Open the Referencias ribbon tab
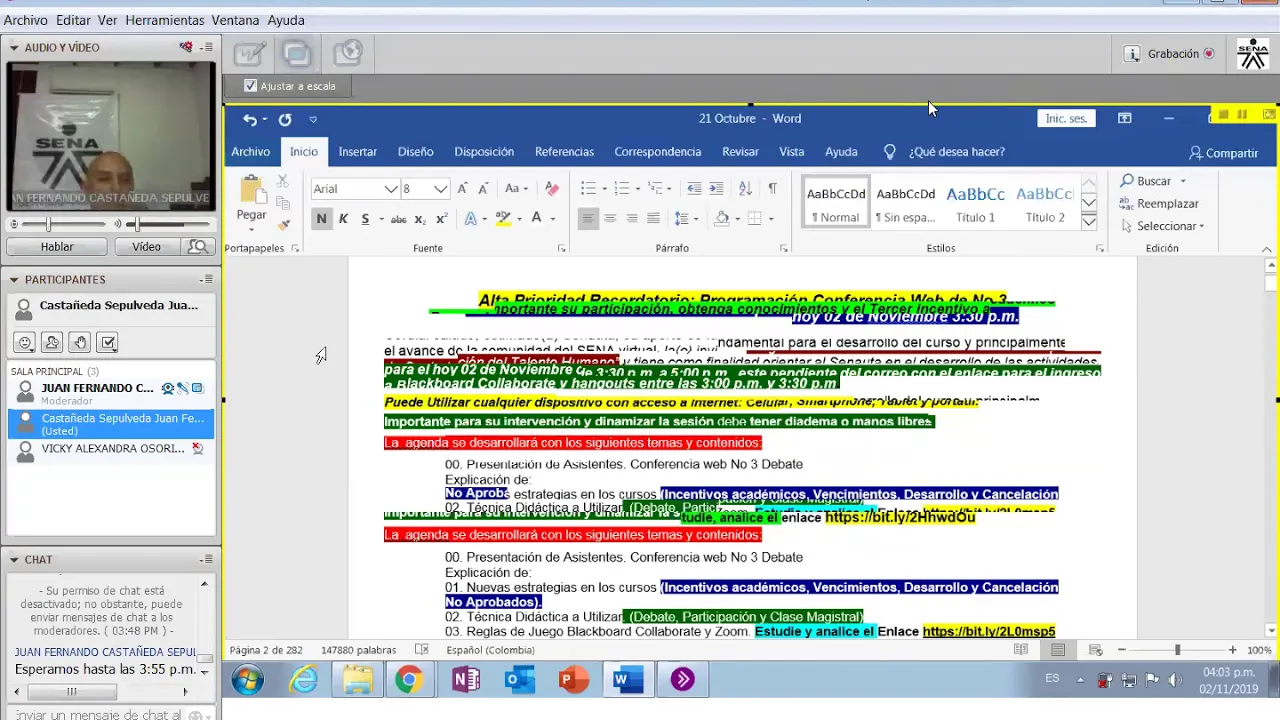 pos(564,152)
